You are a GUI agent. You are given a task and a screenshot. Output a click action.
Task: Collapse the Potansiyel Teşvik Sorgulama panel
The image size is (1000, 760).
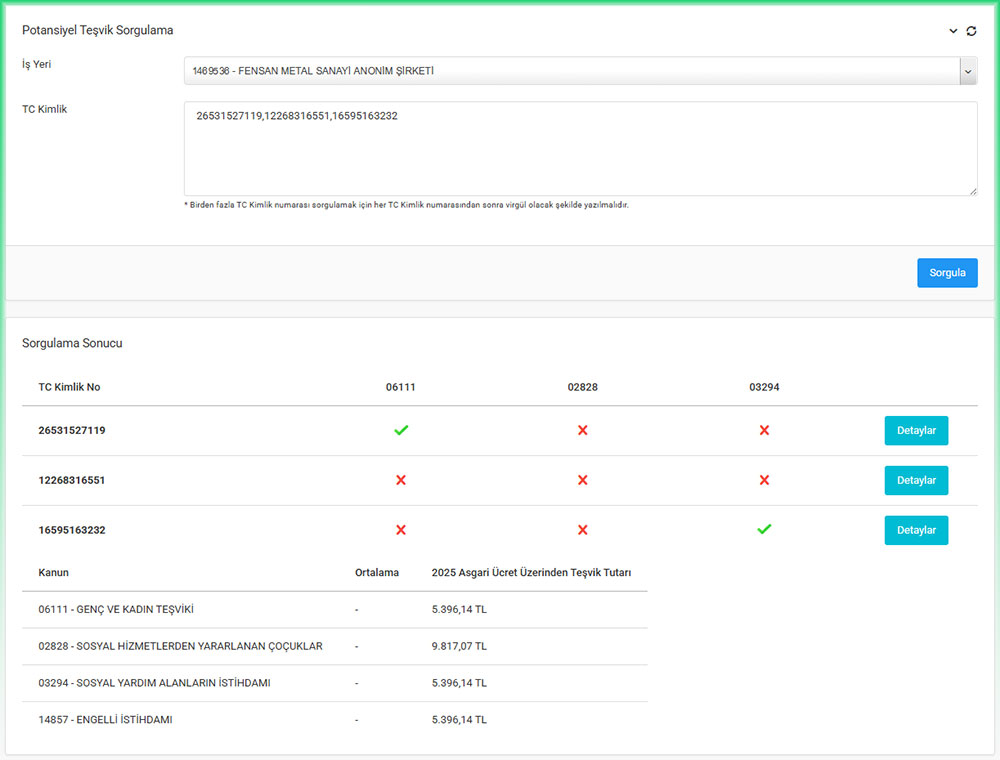[953, 31]
